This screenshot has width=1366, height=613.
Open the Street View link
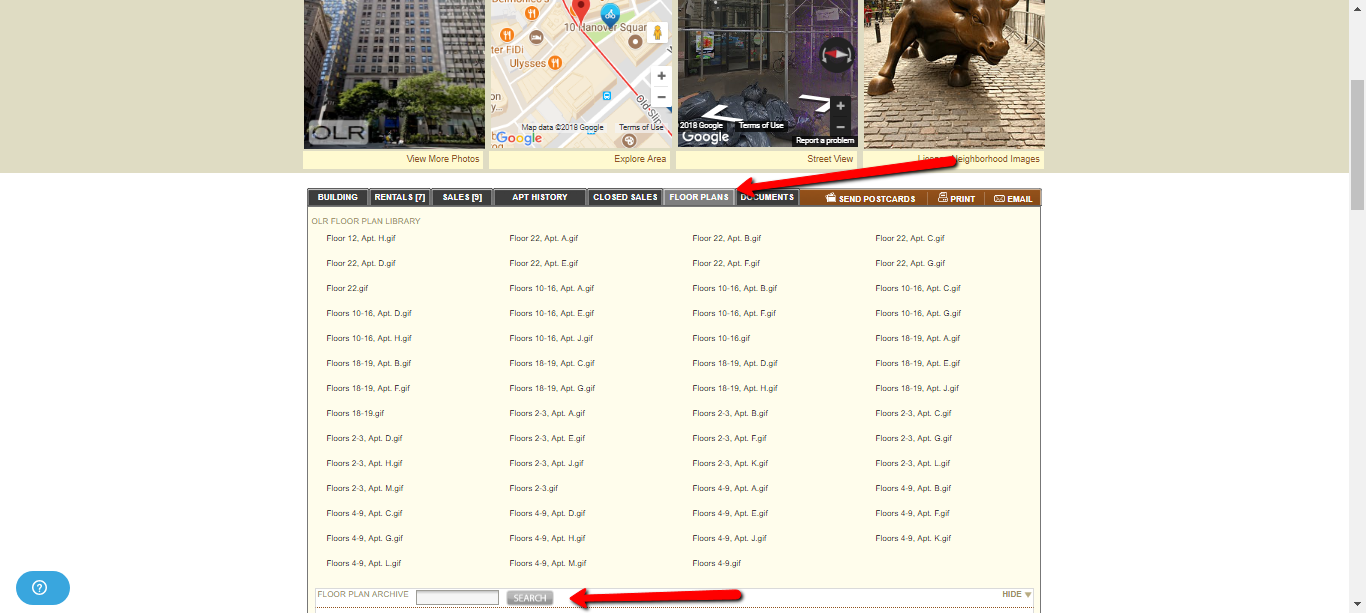tap(831, 159)
